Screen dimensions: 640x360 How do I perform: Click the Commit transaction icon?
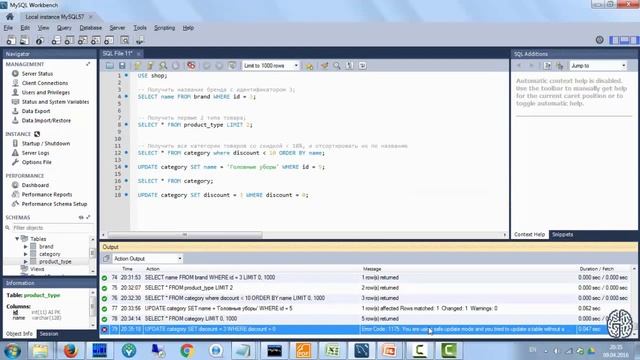207,65
